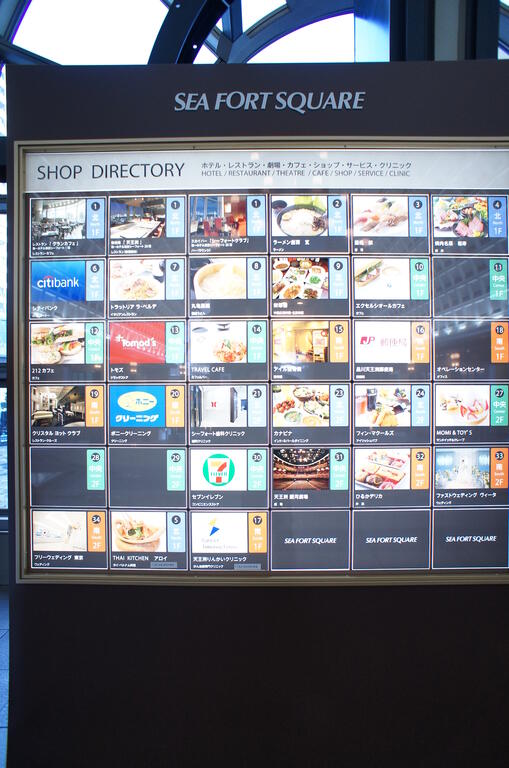Open the sandwich photo on tile 10

click(x=382, y=279)
